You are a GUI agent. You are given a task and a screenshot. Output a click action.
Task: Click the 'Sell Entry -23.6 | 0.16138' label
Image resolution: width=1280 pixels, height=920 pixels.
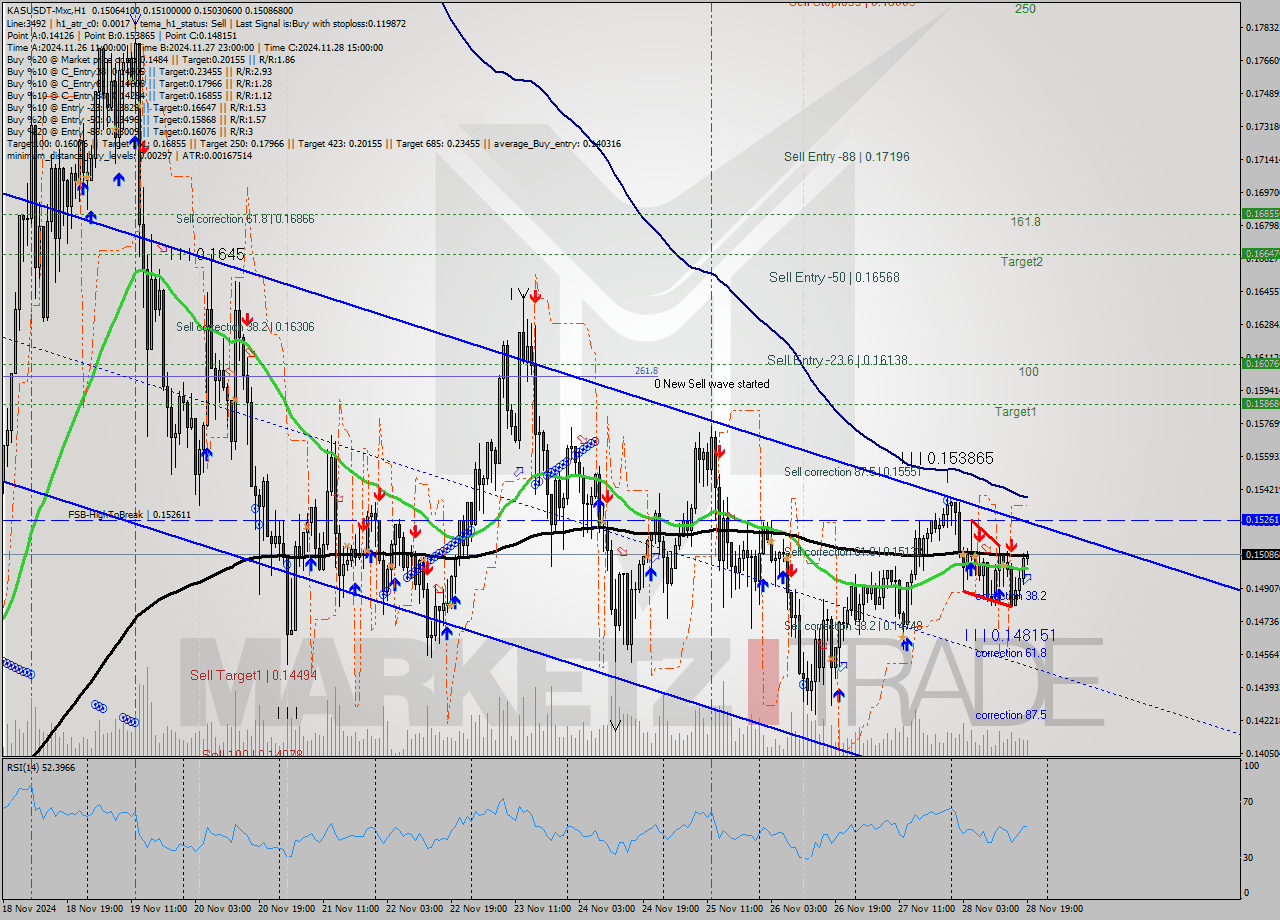tap(838, 360)
